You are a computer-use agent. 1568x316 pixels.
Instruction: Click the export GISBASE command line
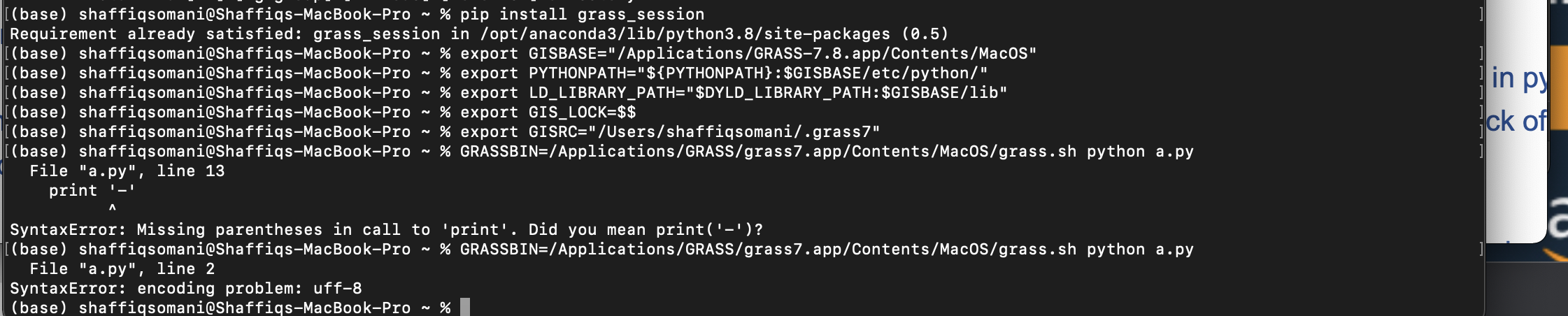tap(748, 53)
